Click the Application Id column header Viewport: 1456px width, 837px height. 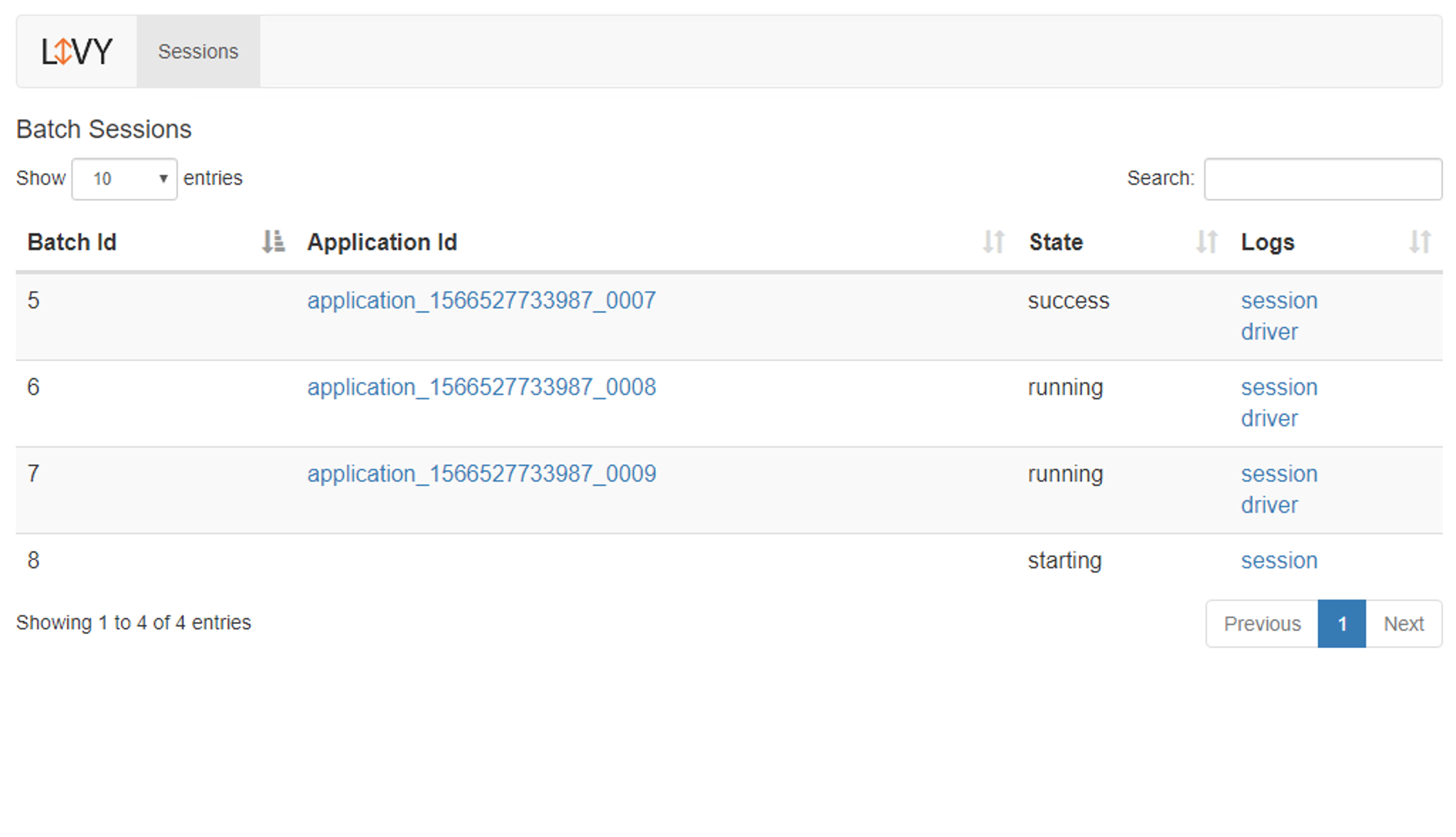pyautogui.click(x=658, y=242)
